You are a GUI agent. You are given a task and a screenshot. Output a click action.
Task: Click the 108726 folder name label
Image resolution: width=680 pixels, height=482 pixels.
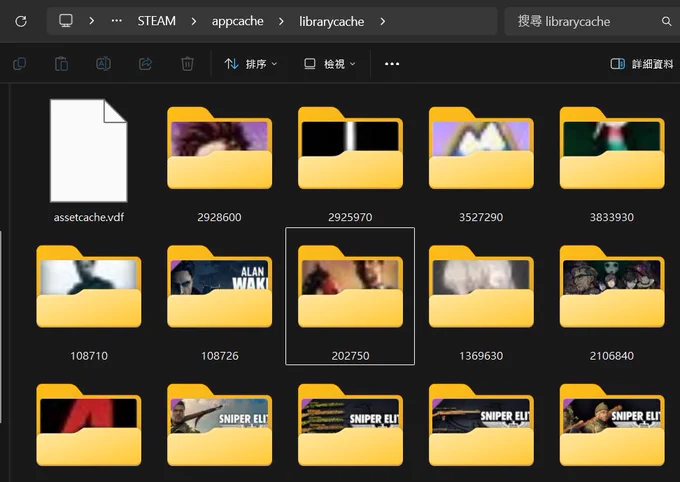point(219,356)
